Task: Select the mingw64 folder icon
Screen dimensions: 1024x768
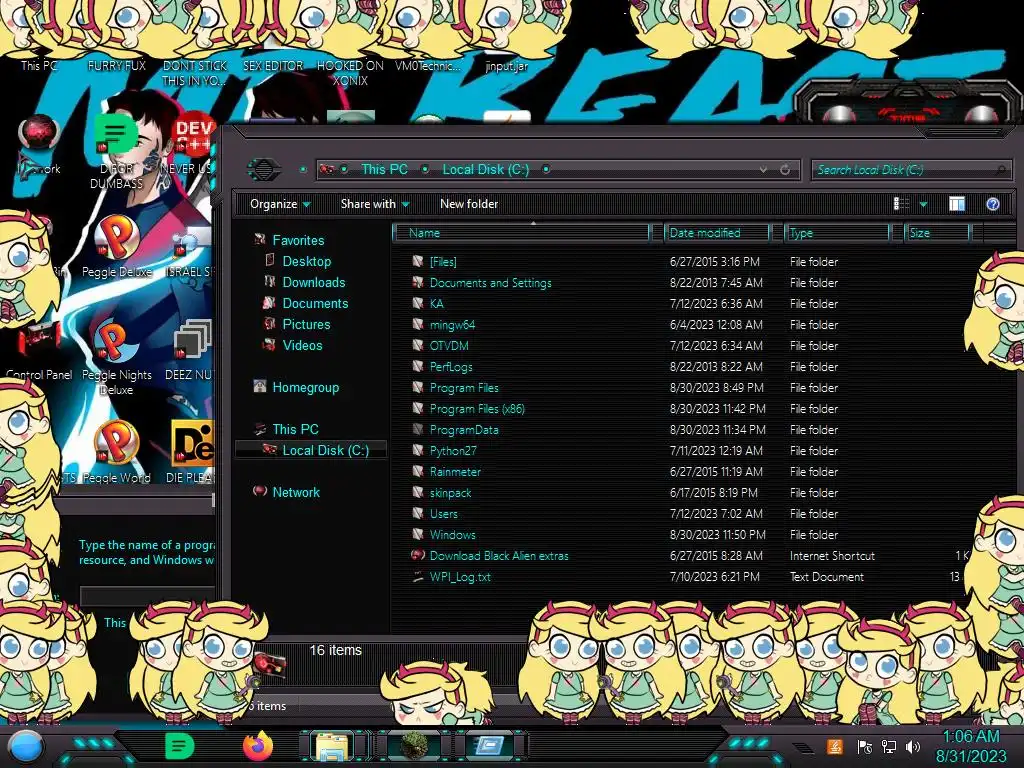Action: 418,324
